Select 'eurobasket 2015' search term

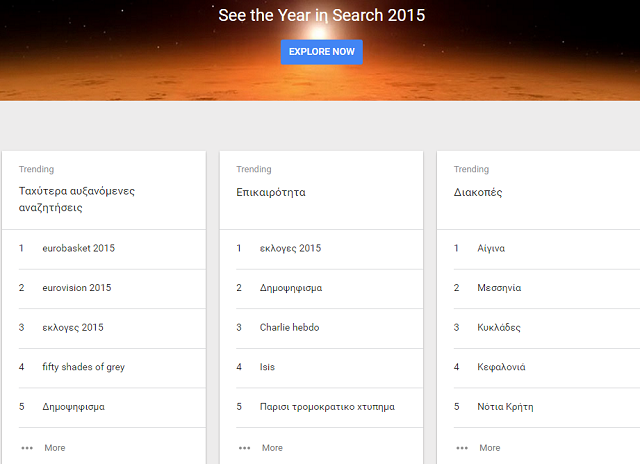(79, 248)
